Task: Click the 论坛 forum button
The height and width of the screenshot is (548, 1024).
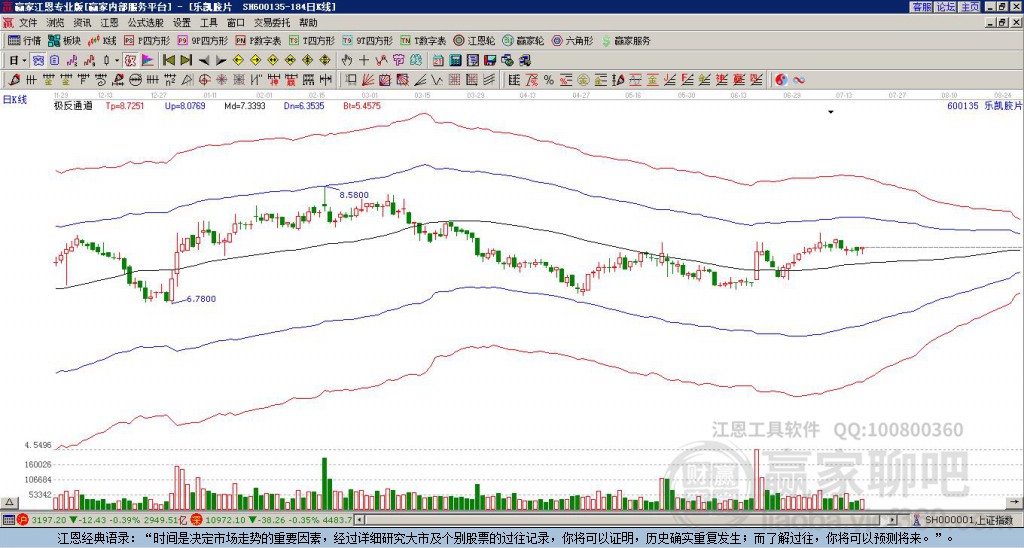Action: [946, 7]
